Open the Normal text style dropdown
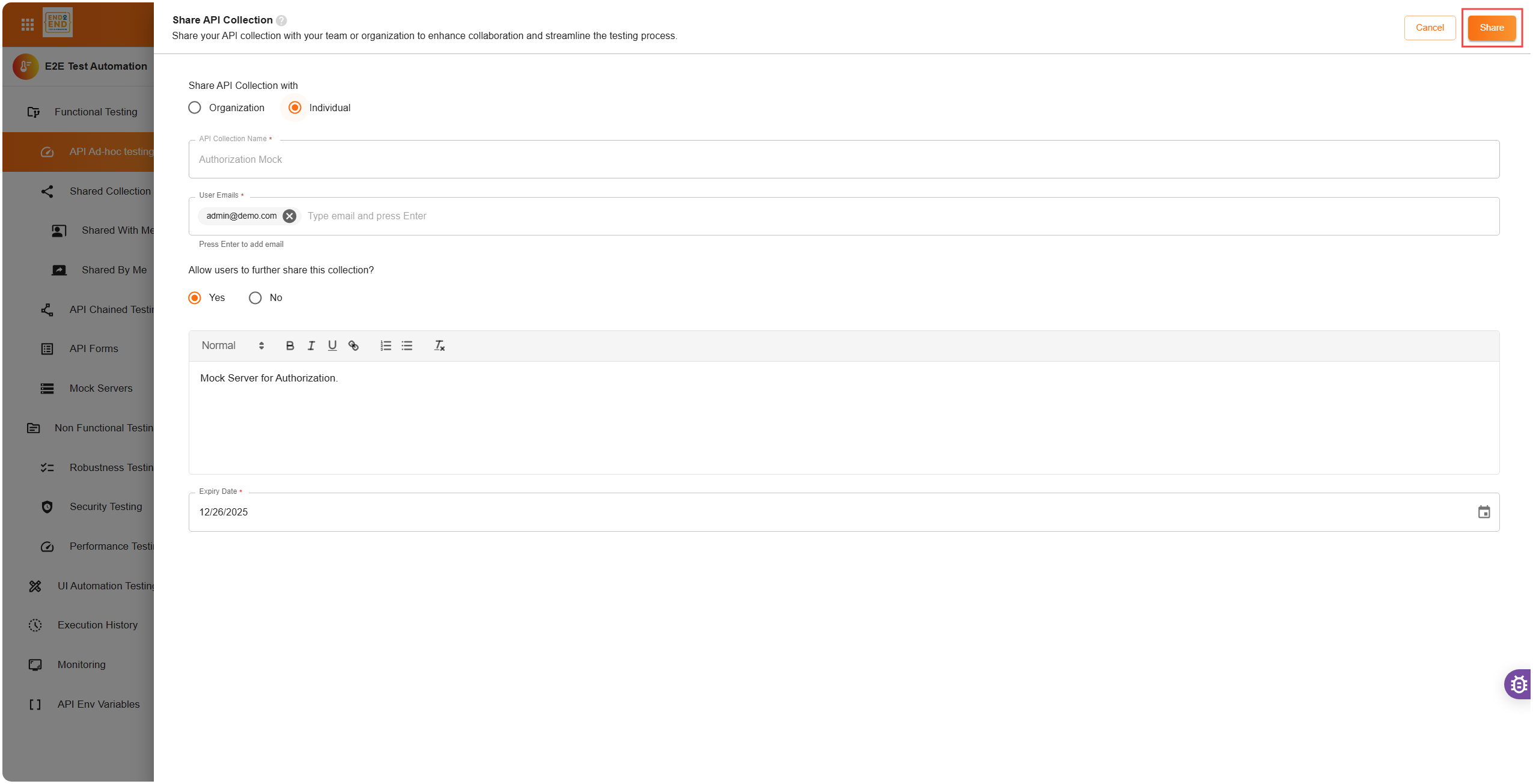This screenshot has height=784, width=1533. coord(233,345)
